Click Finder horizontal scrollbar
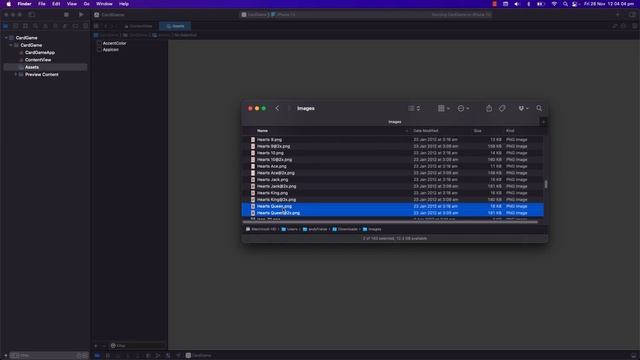 [390, 222]
